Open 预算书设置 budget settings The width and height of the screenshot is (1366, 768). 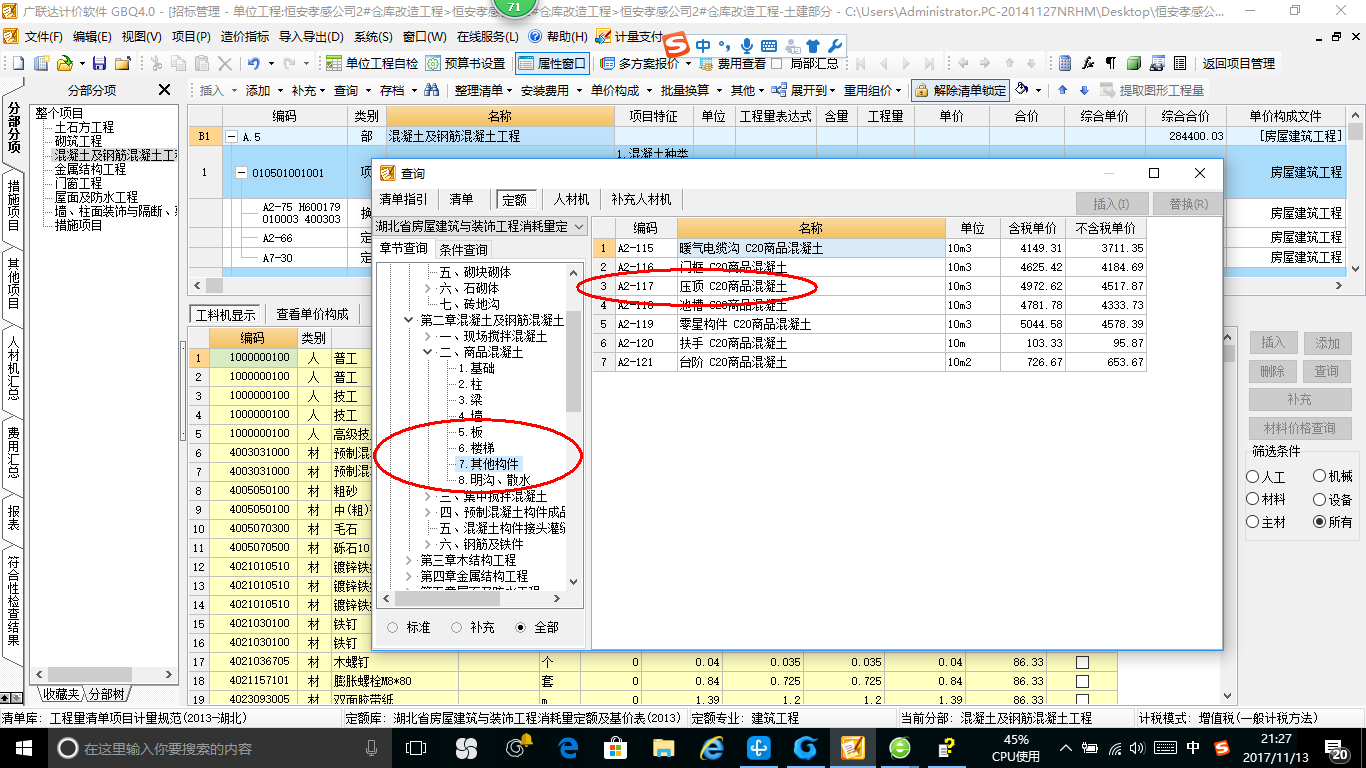[466, 63]
